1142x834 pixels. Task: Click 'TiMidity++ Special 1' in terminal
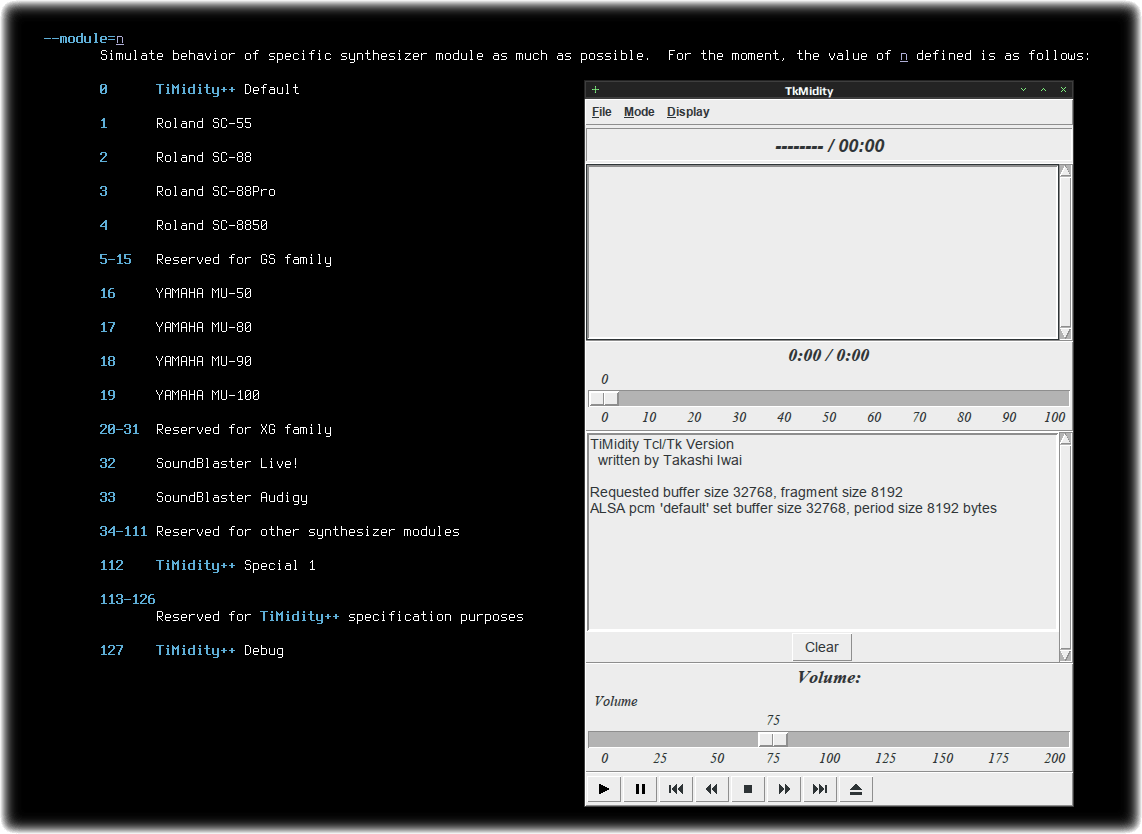coord(235,565)
